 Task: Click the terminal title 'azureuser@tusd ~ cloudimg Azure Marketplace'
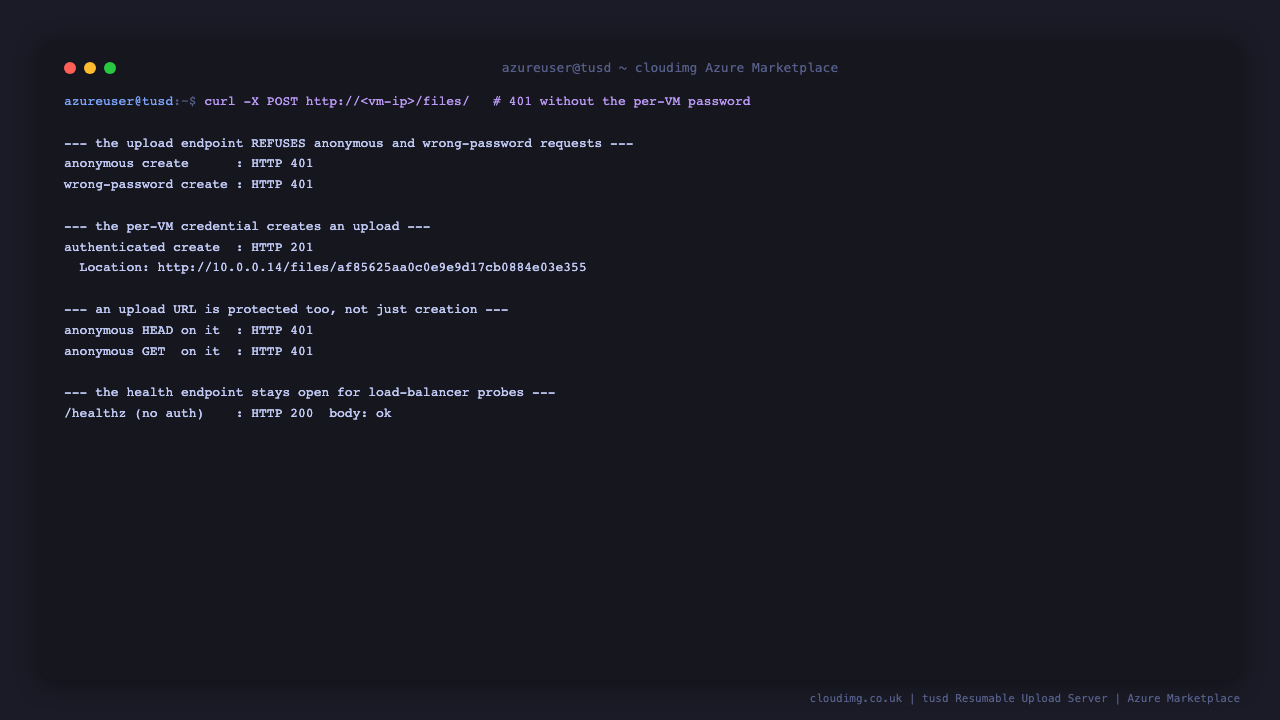point(670,68)
